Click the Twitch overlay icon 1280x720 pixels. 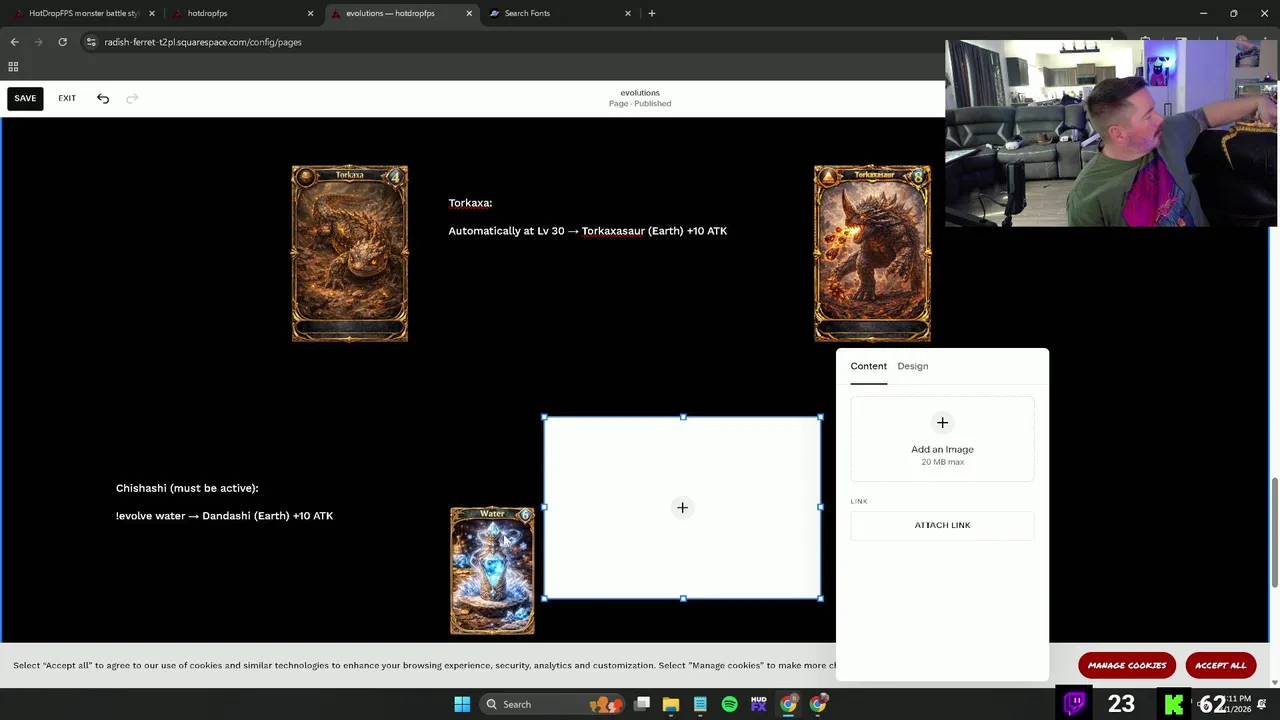(1075, 704)
